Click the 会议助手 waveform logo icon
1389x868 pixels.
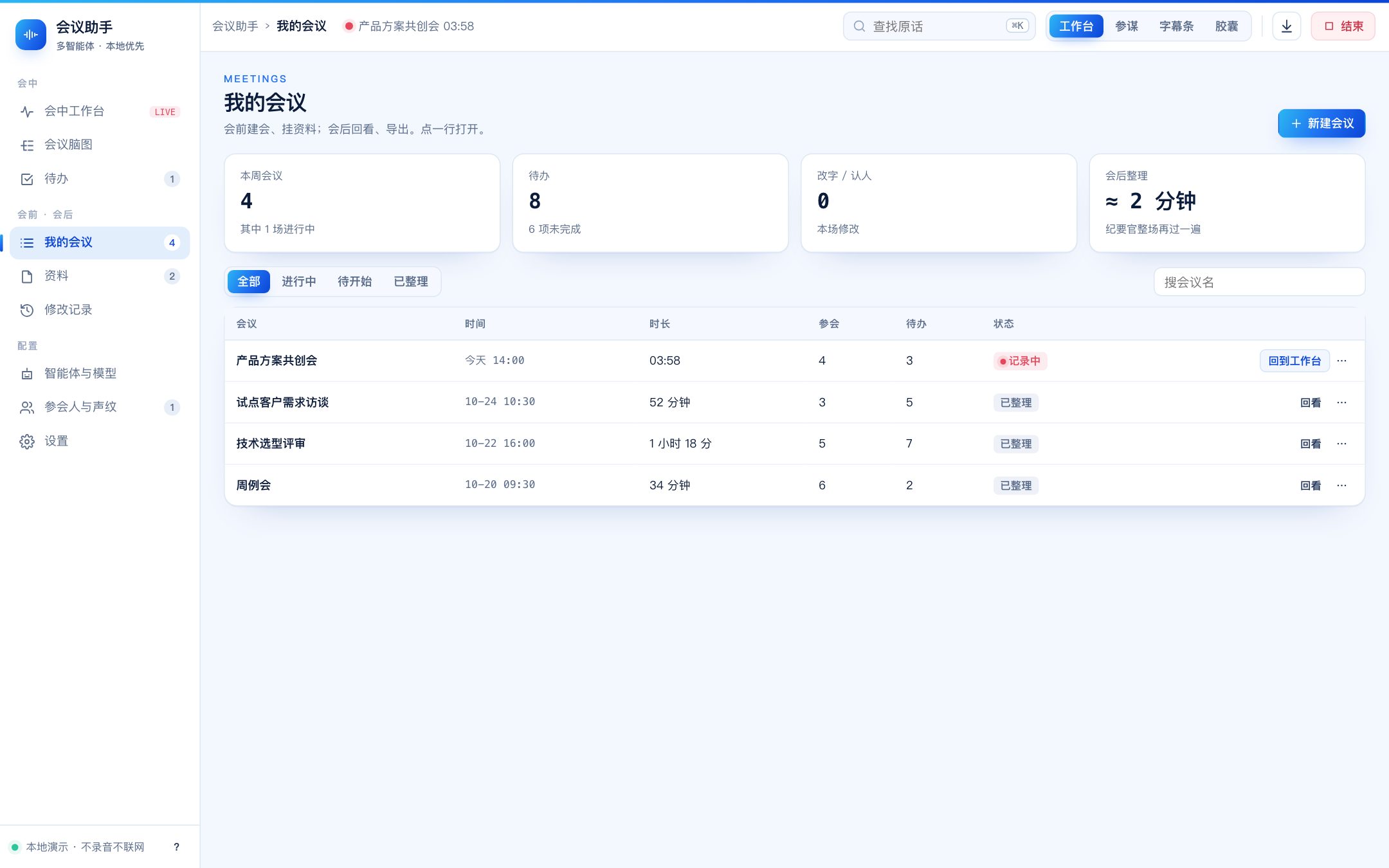30,35
